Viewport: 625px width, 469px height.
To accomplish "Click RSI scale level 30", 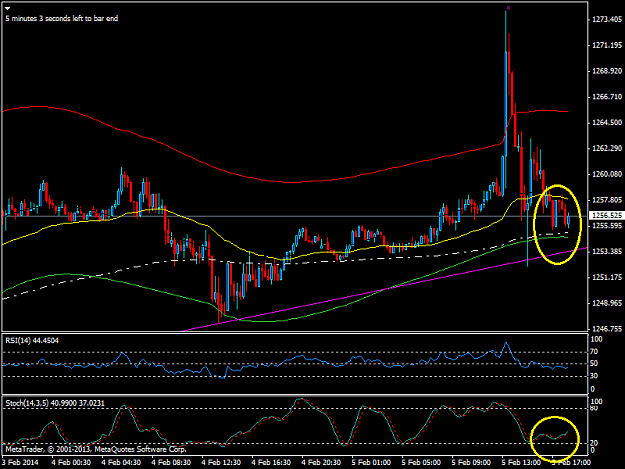I will tap(594, 376).
